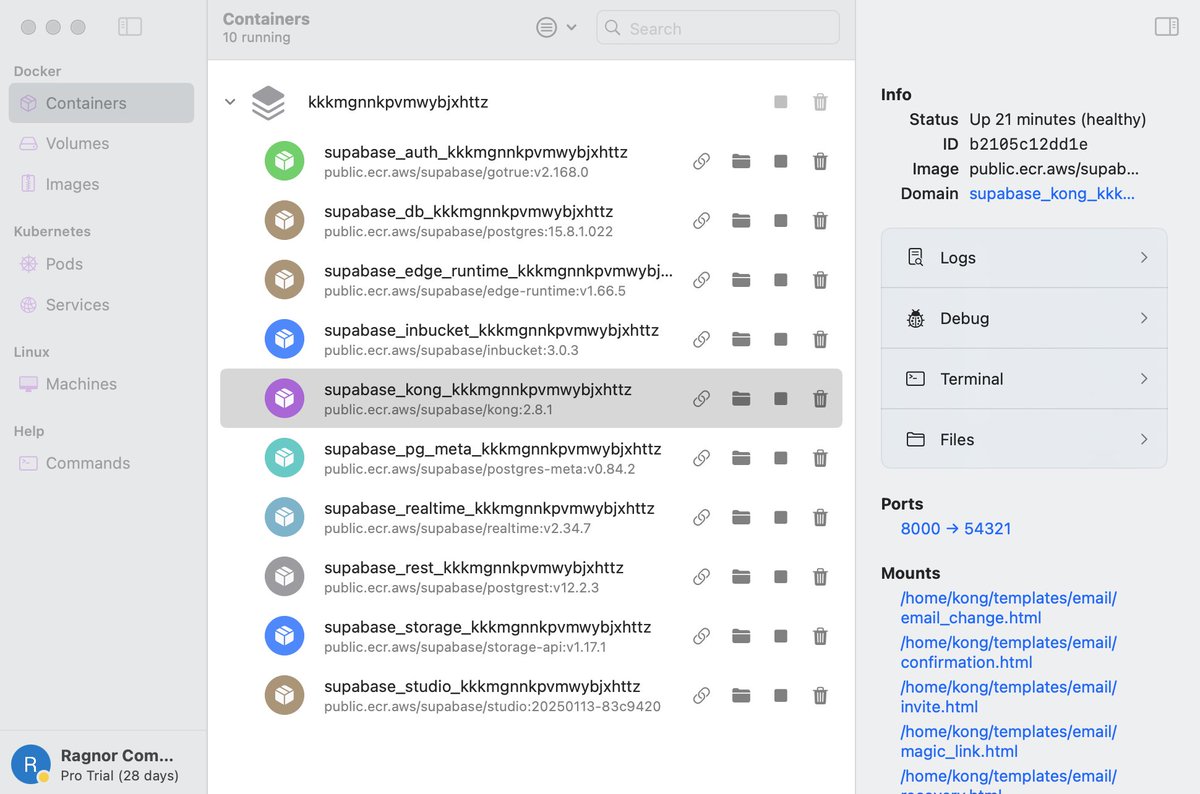Open invite.html mount link
Image resolution: width=1200 pixels, height=794 pixels.
pyautogui.click(x=1008, y=697)
